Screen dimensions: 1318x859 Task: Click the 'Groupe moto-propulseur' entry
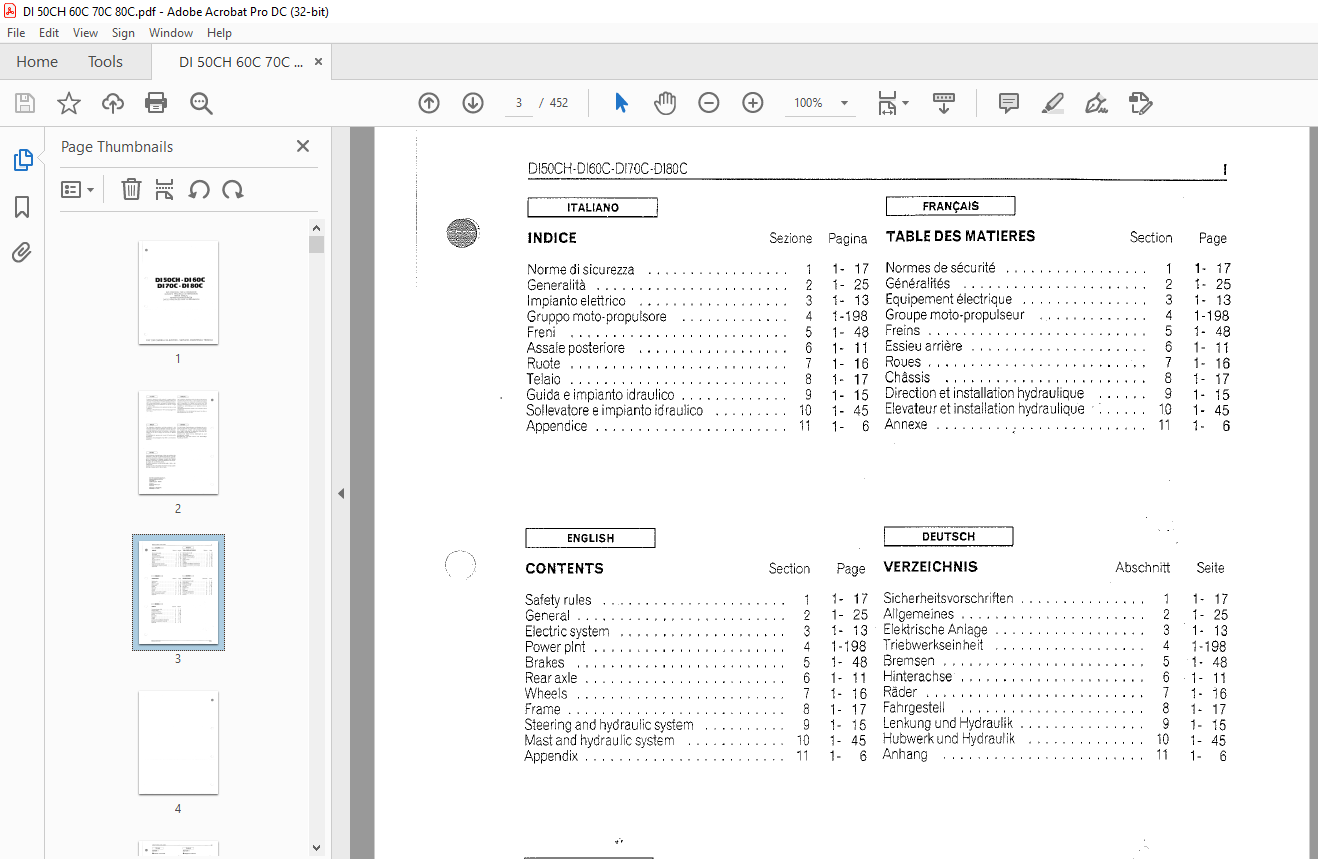[x=955, y=315]
